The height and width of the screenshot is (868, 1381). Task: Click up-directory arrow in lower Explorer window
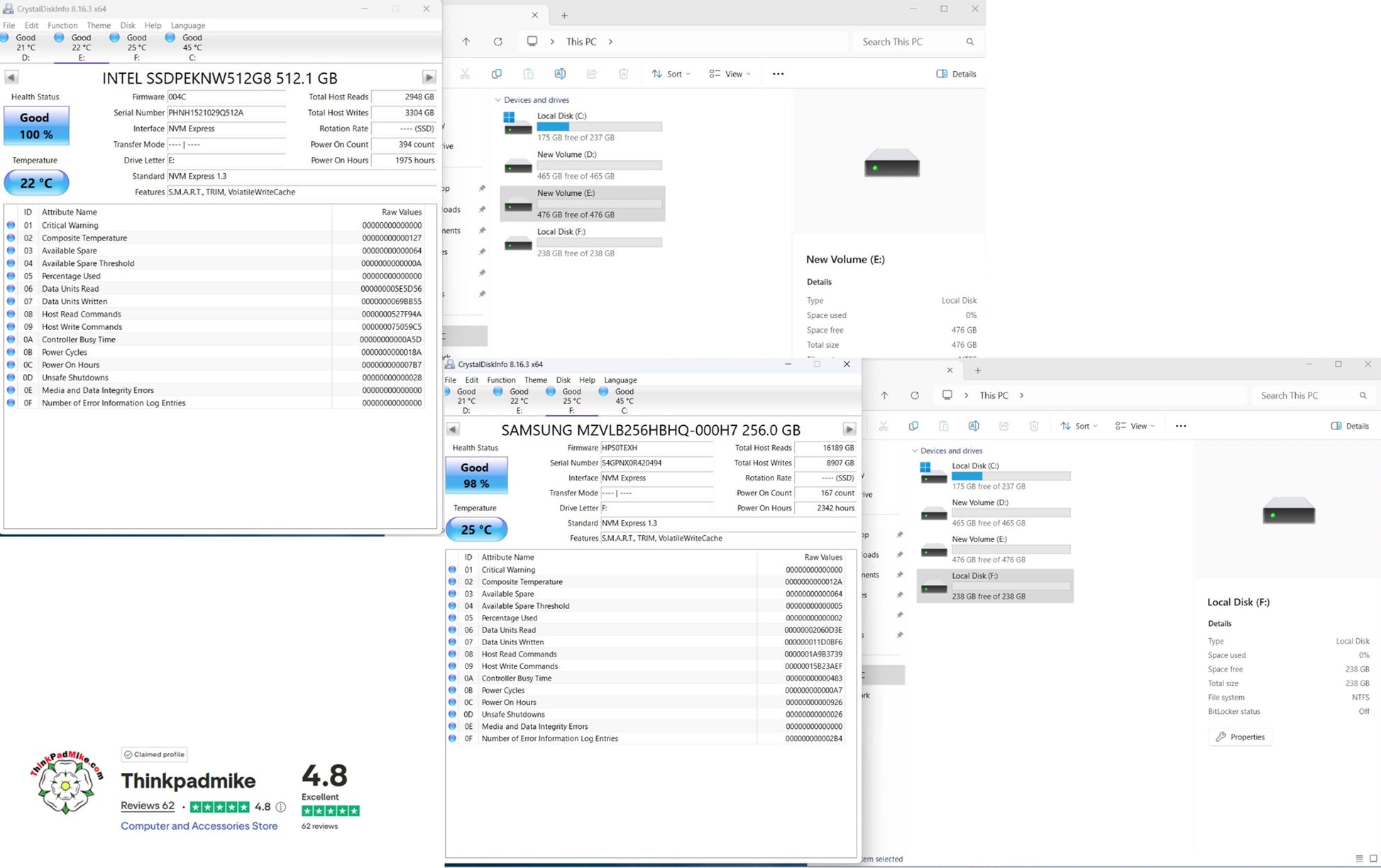pyautogui.click(x=884, y=395)
